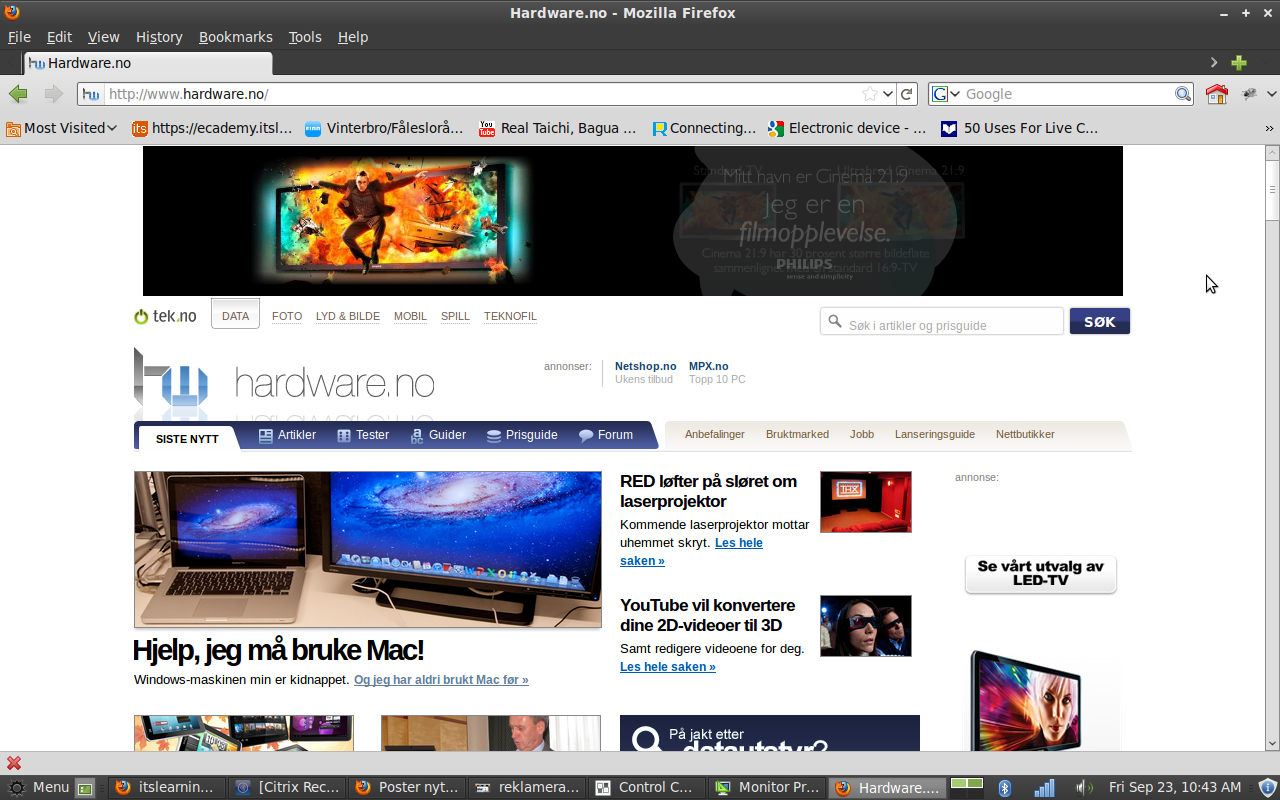
Task: Click the SØK search button
Action: pyautogui.click(x=1100, y=321)
